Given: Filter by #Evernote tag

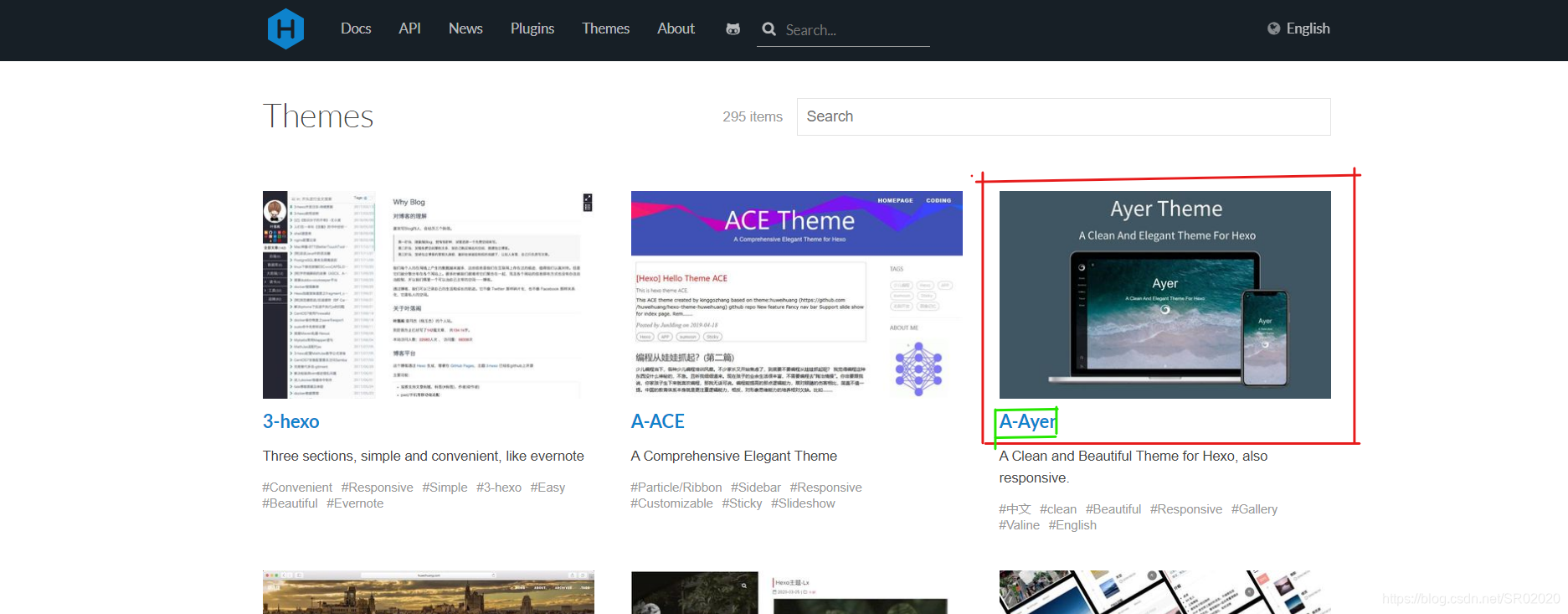Looking at the screenshot, I should [x=355, y=503].
